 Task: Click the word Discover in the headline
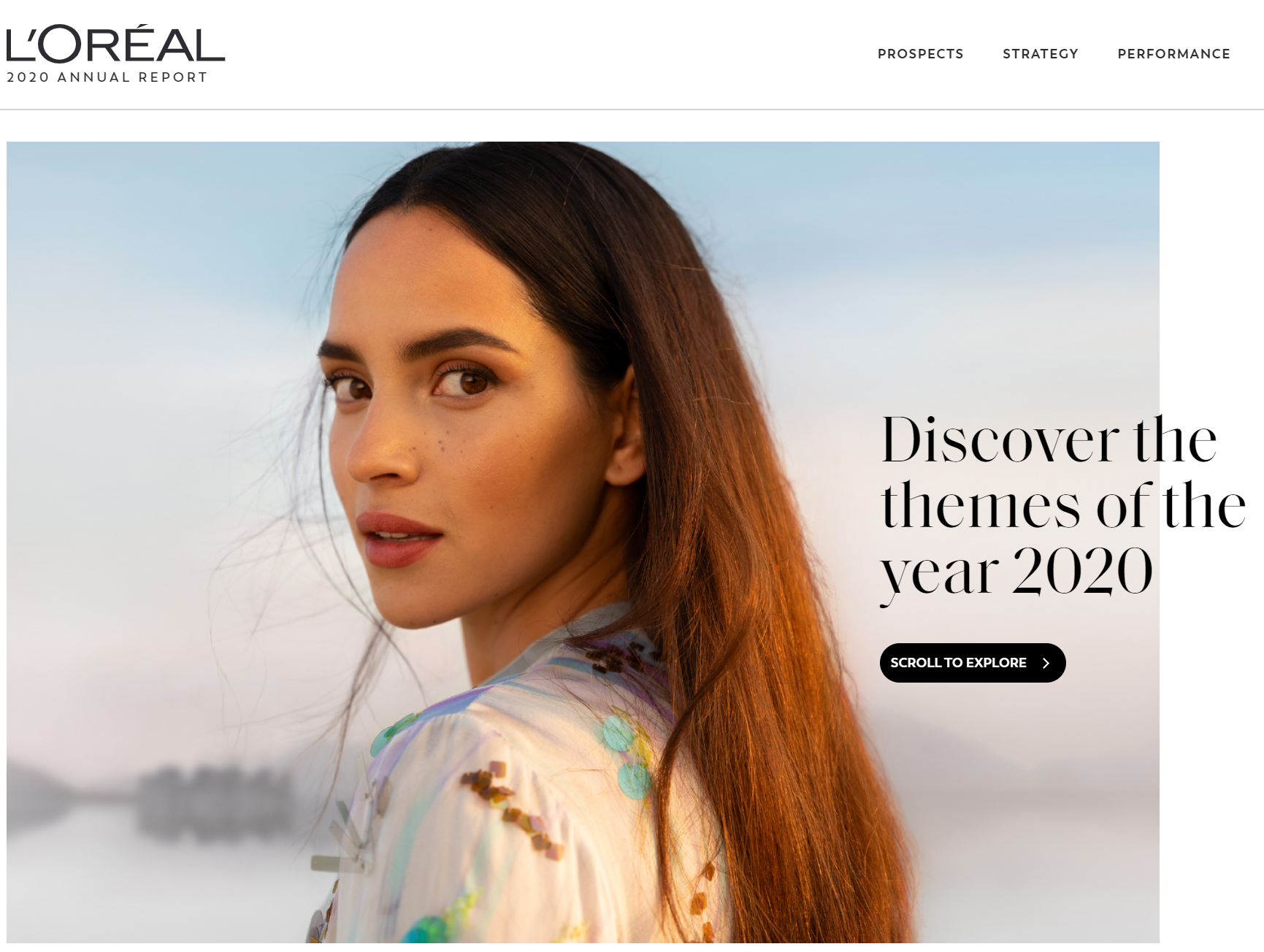coord(1000,440)
